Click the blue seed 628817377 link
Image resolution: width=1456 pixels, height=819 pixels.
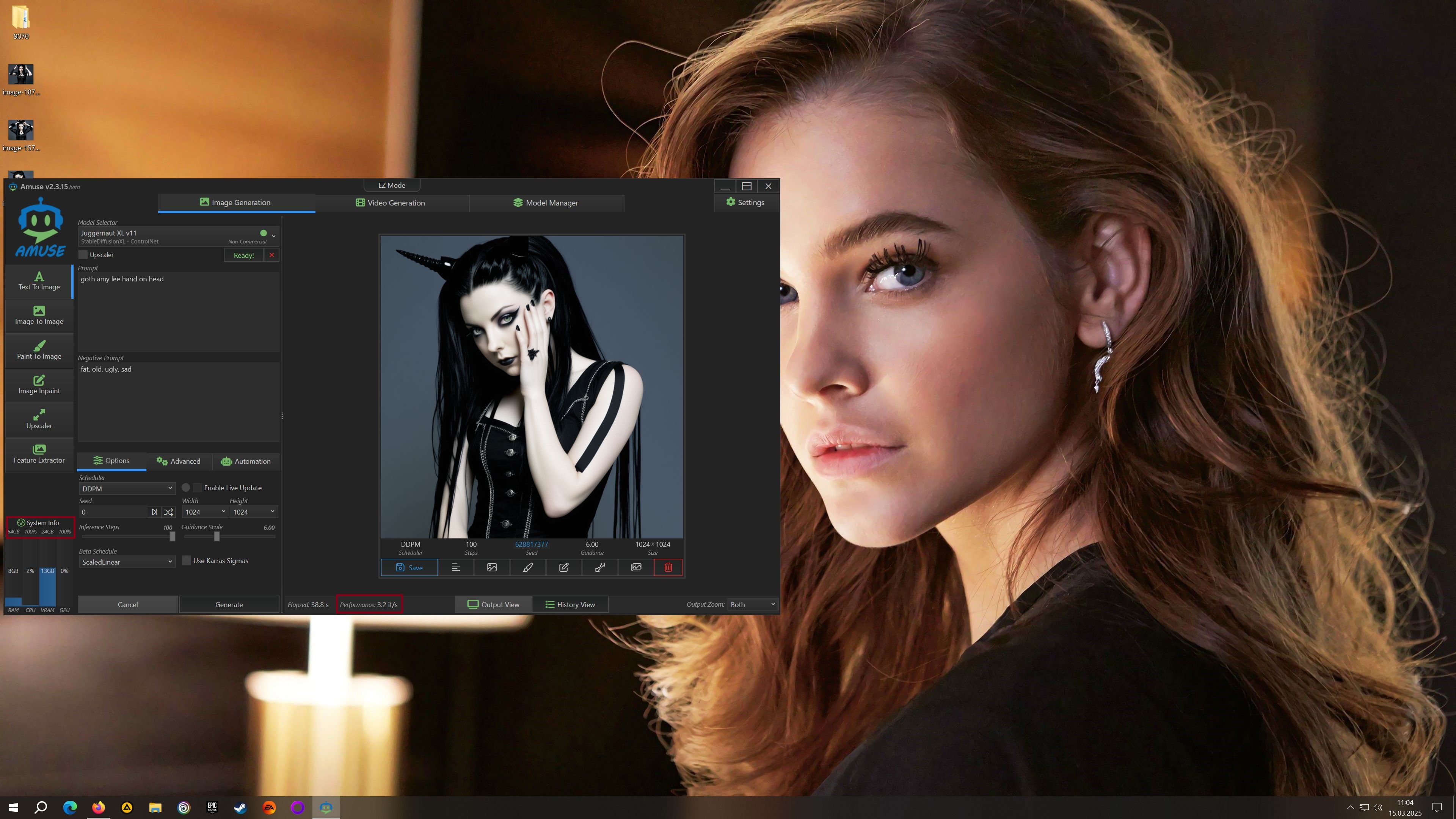pos(531,544)
